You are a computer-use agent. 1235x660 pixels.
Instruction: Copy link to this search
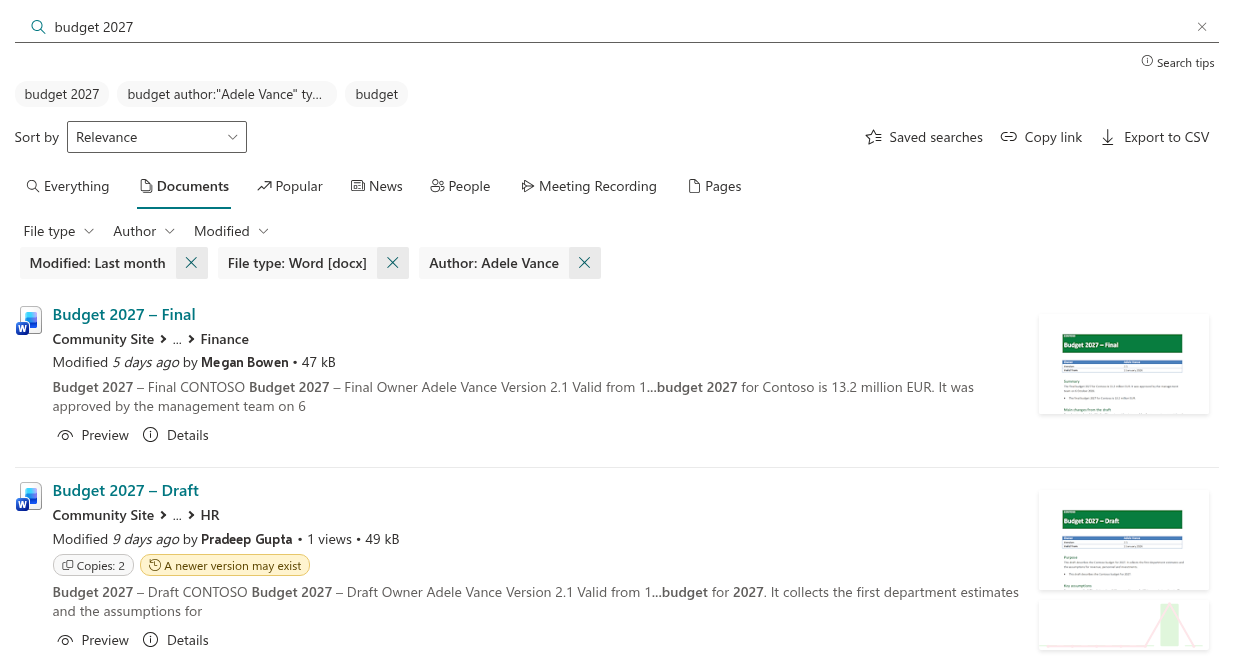tap(1041, 137)
